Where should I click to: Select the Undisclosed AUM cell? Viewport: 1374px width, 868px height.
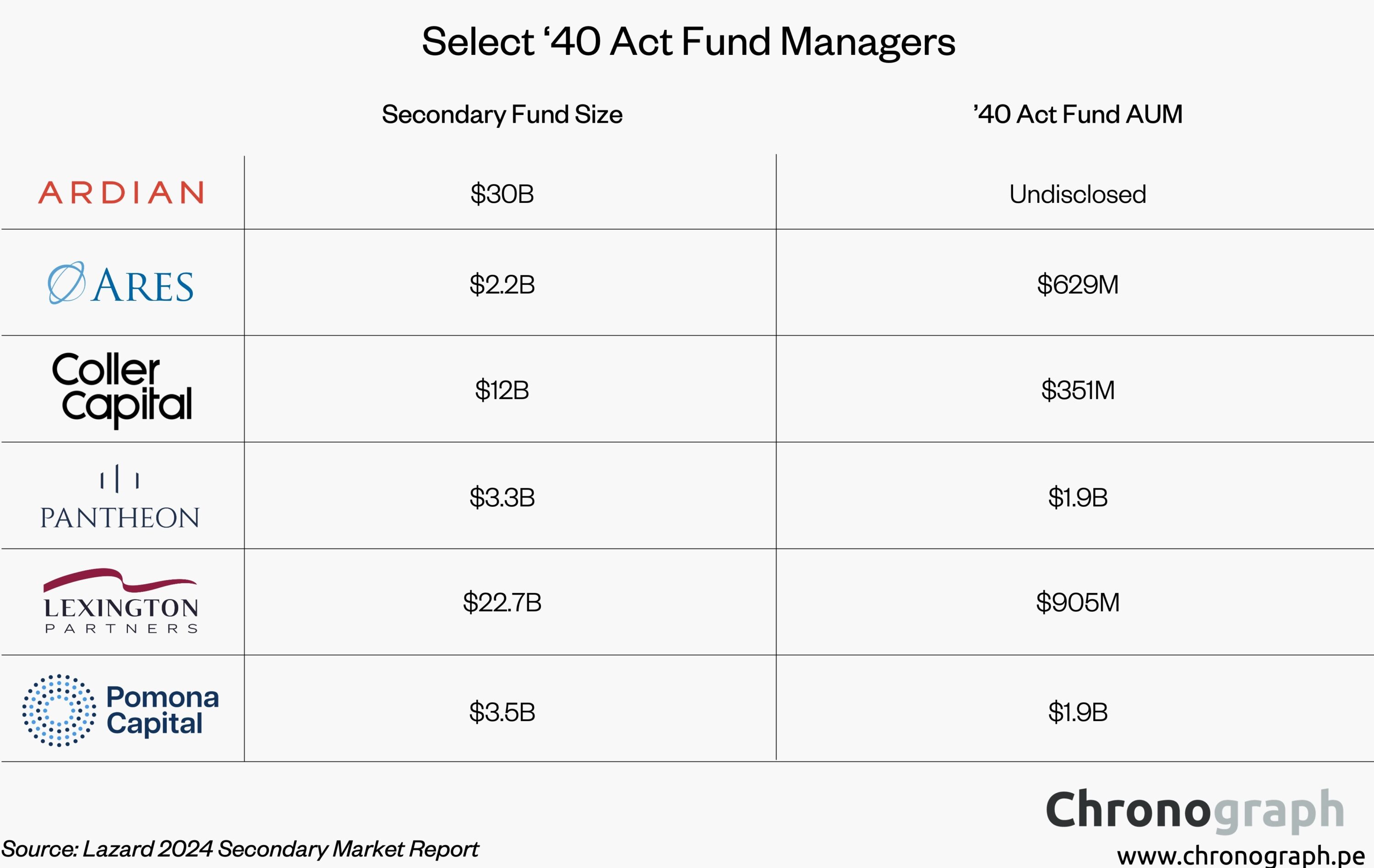coord(1078,194)
